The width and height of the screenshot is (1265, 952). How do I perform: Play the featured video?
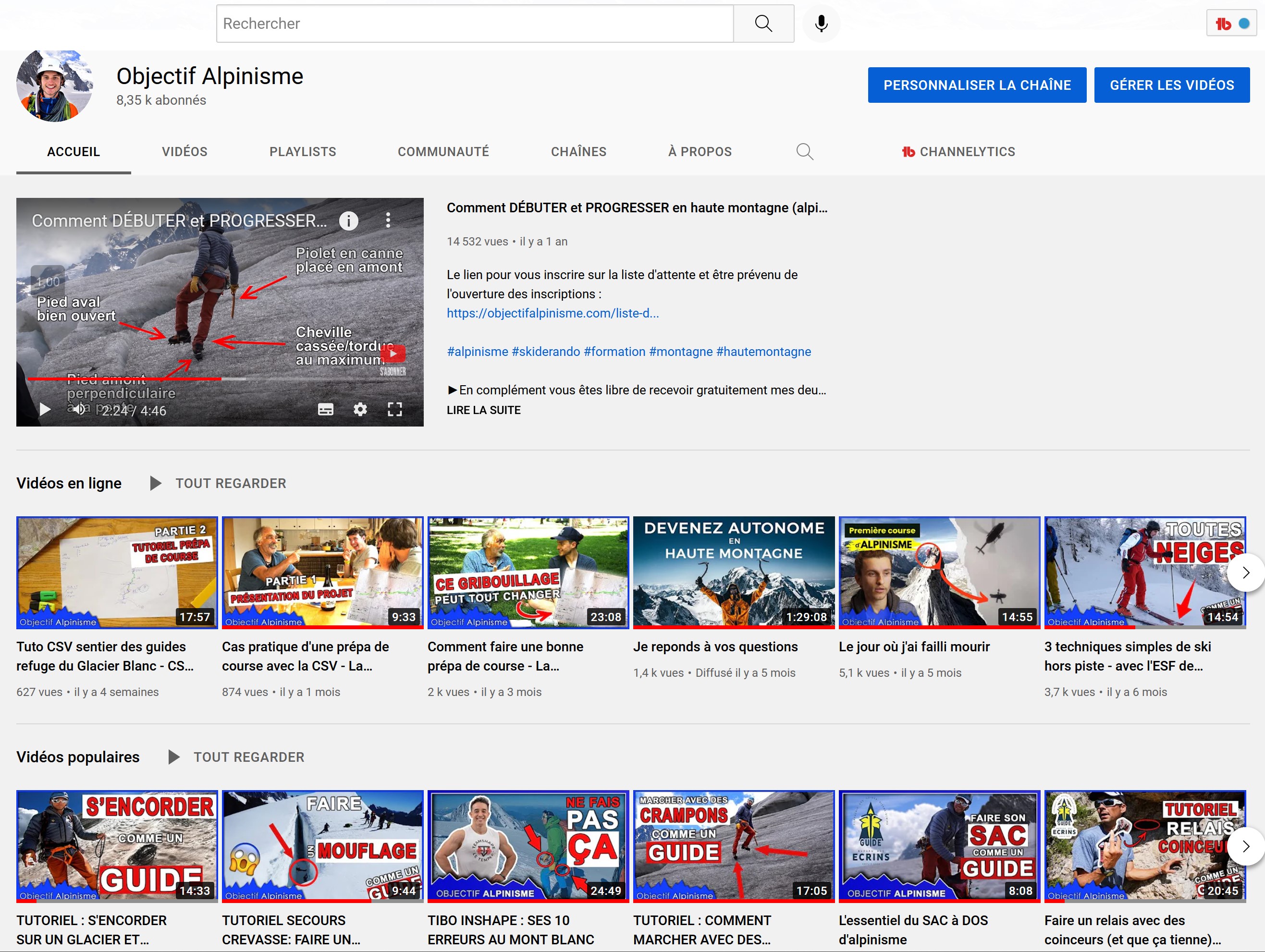[x=45, y=409]
